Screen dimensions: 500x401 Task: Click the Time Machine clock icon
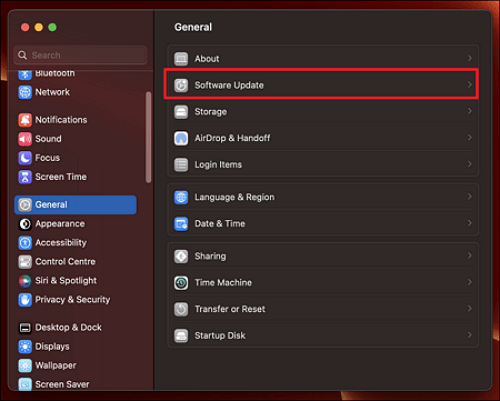181,283
